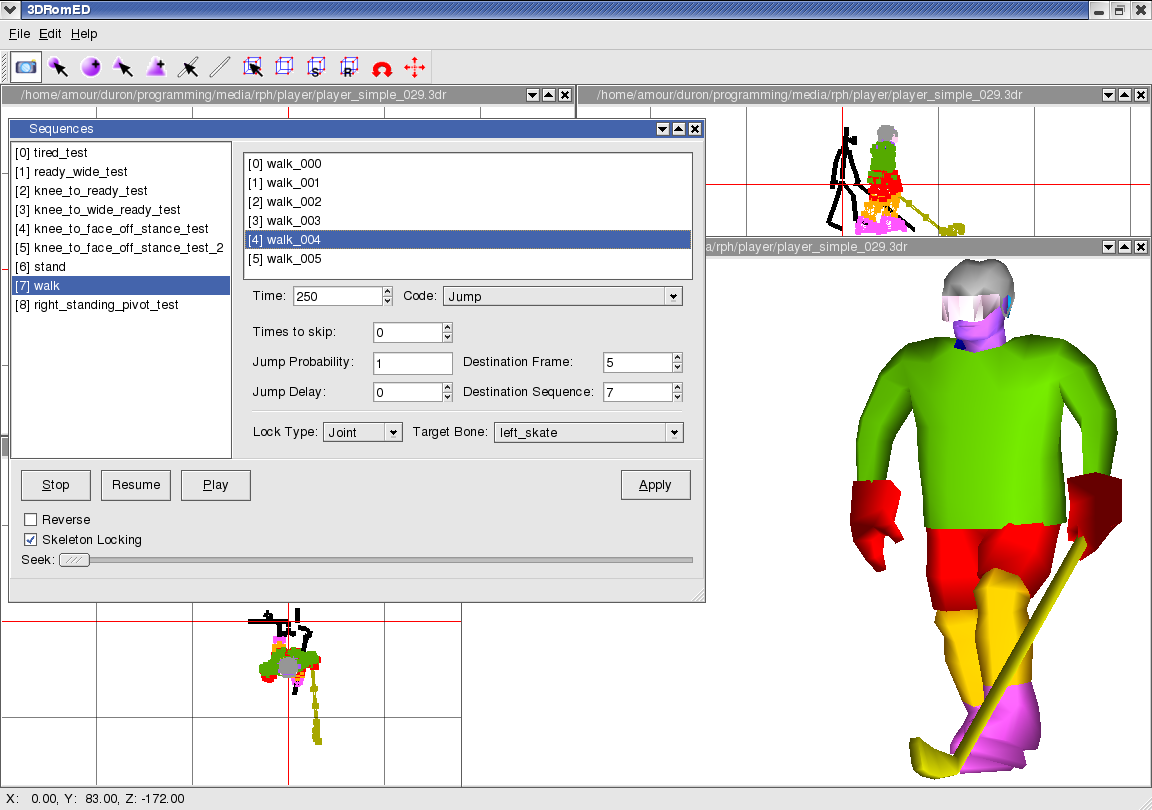Click the red rotate arrow tool

(382, 68)
